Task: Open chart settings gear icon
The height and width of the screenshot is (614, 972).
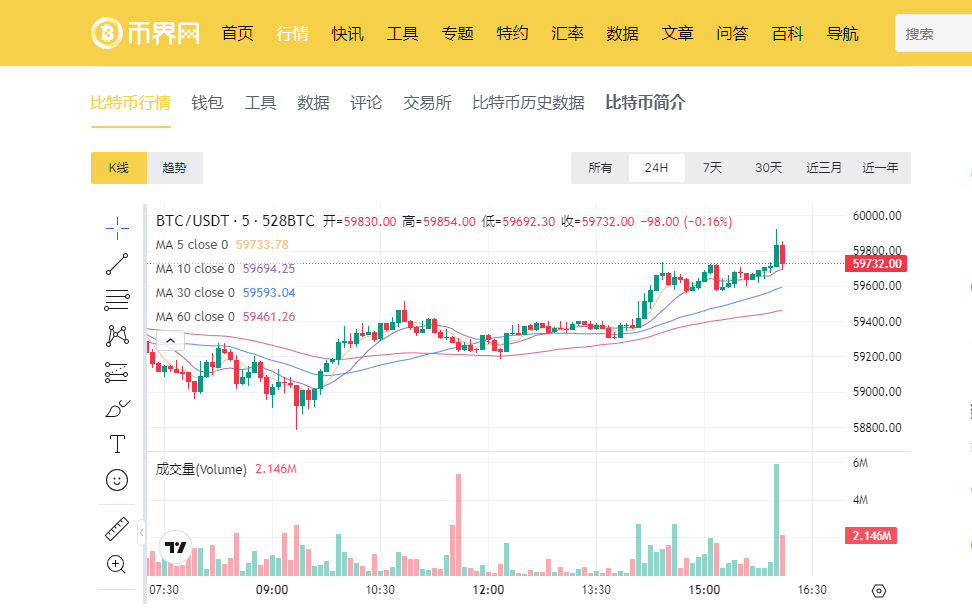Action: pos(878,591)
